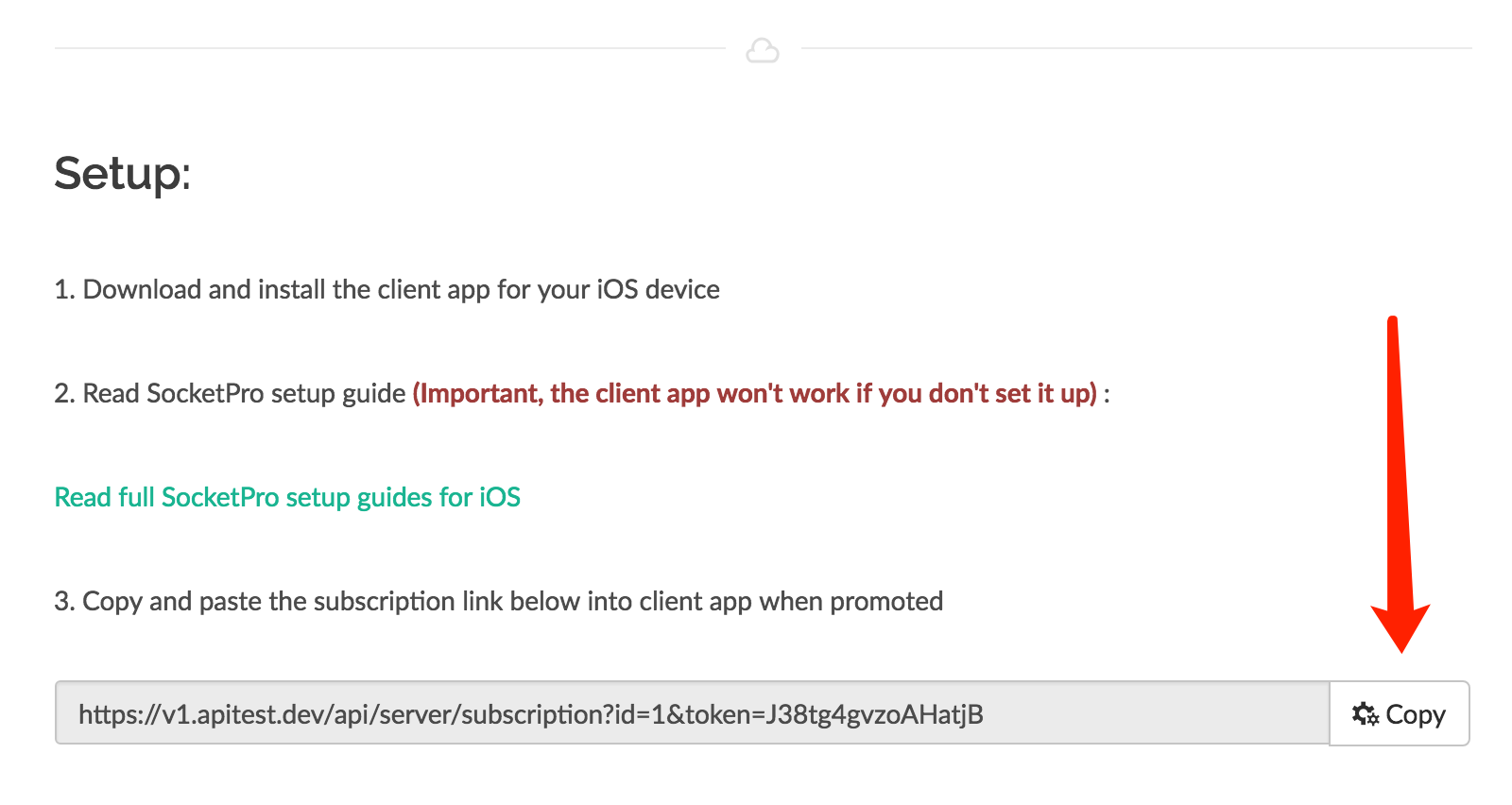Click the red Important warning text

tap(755, 393)
